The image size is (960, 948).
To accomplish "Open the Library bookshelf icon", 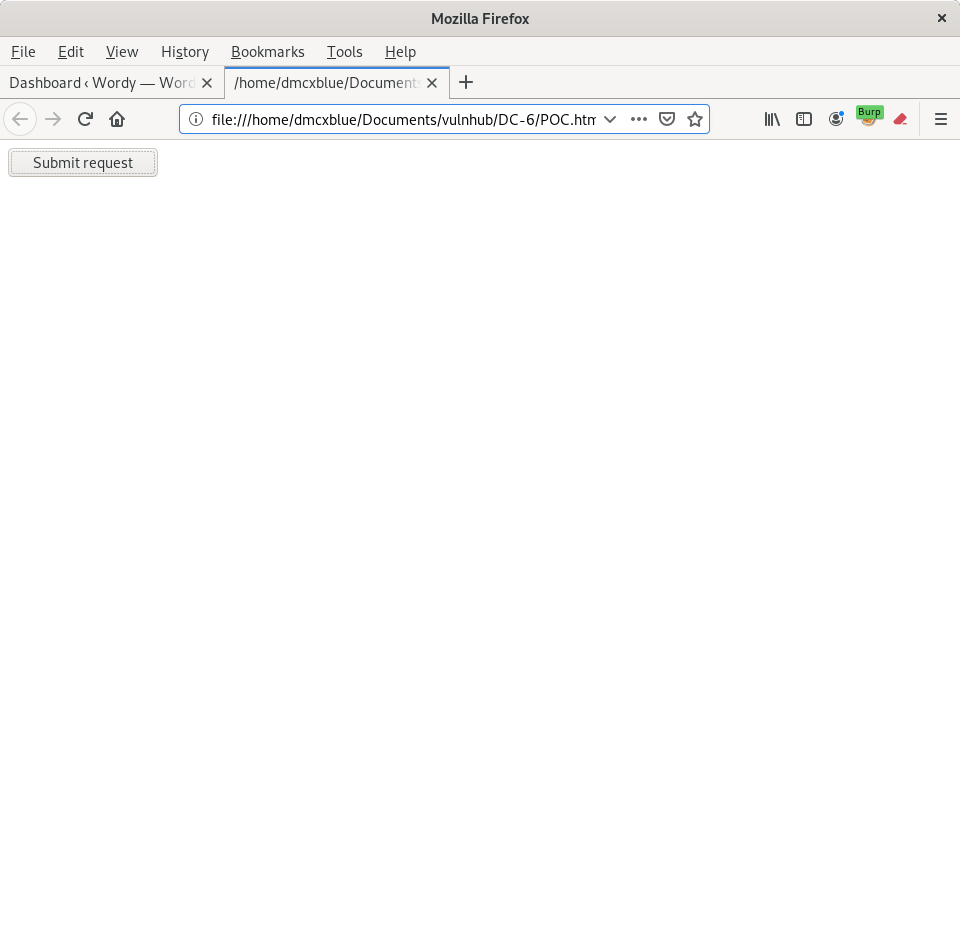I will tap(772, 119).
